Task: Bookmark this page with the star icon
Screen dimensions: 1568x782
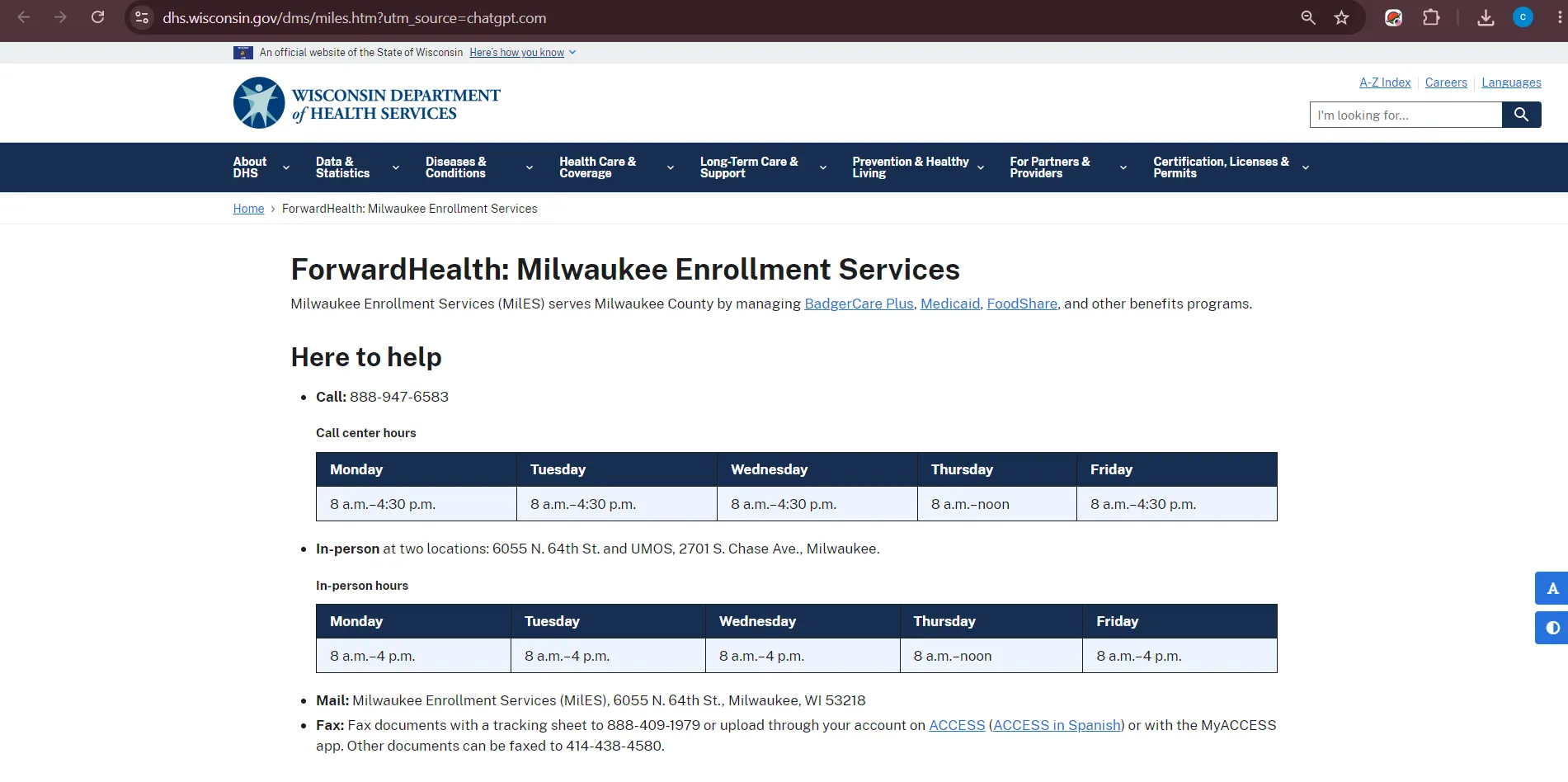Action: click(x=1342, y=17)
